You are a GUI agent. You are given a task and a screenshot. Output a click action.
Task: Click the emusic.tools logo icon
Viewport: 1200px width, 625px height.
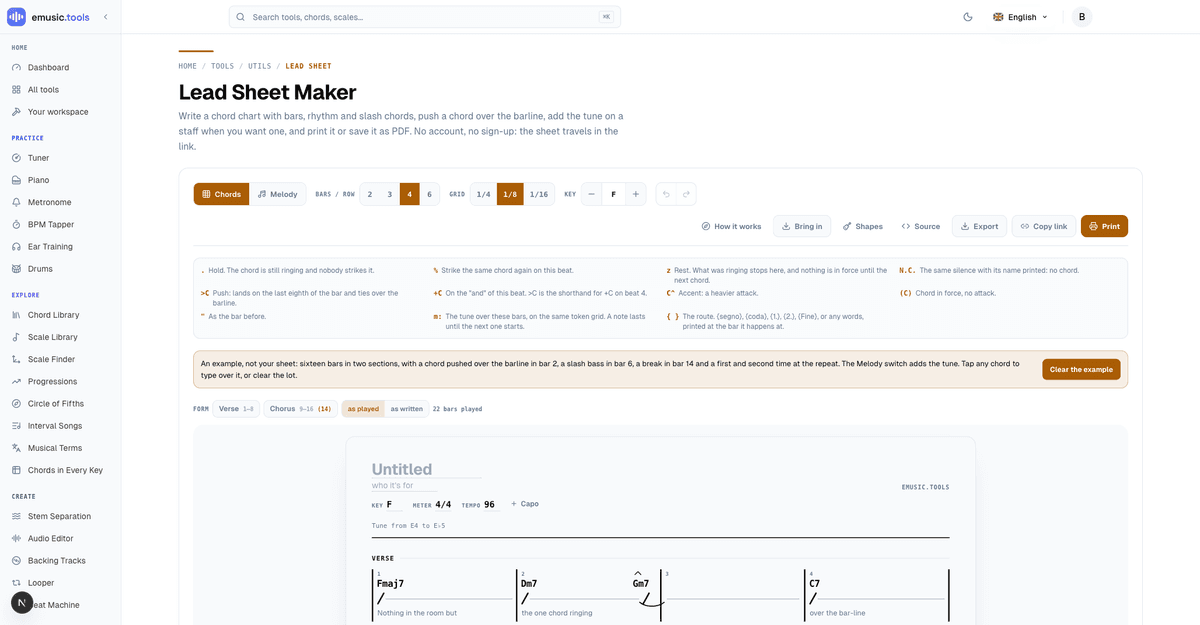[17, 17]
